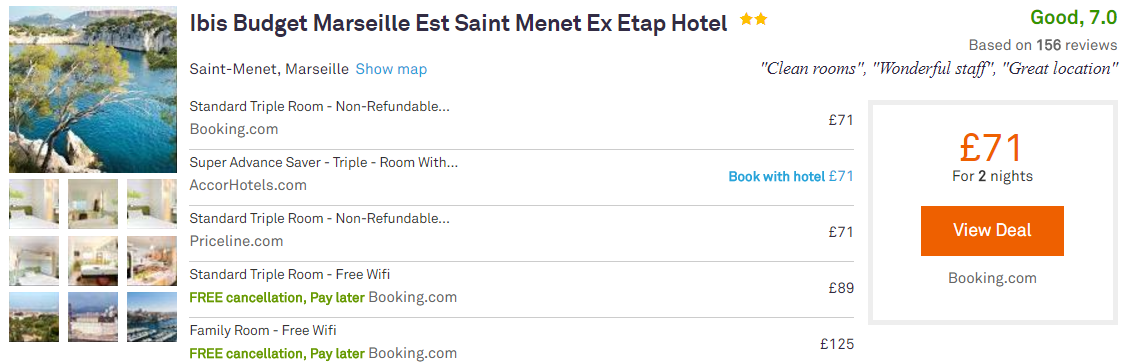
Task: Open the first room thumbnail in top row
Action: click(x=34, y=204)
